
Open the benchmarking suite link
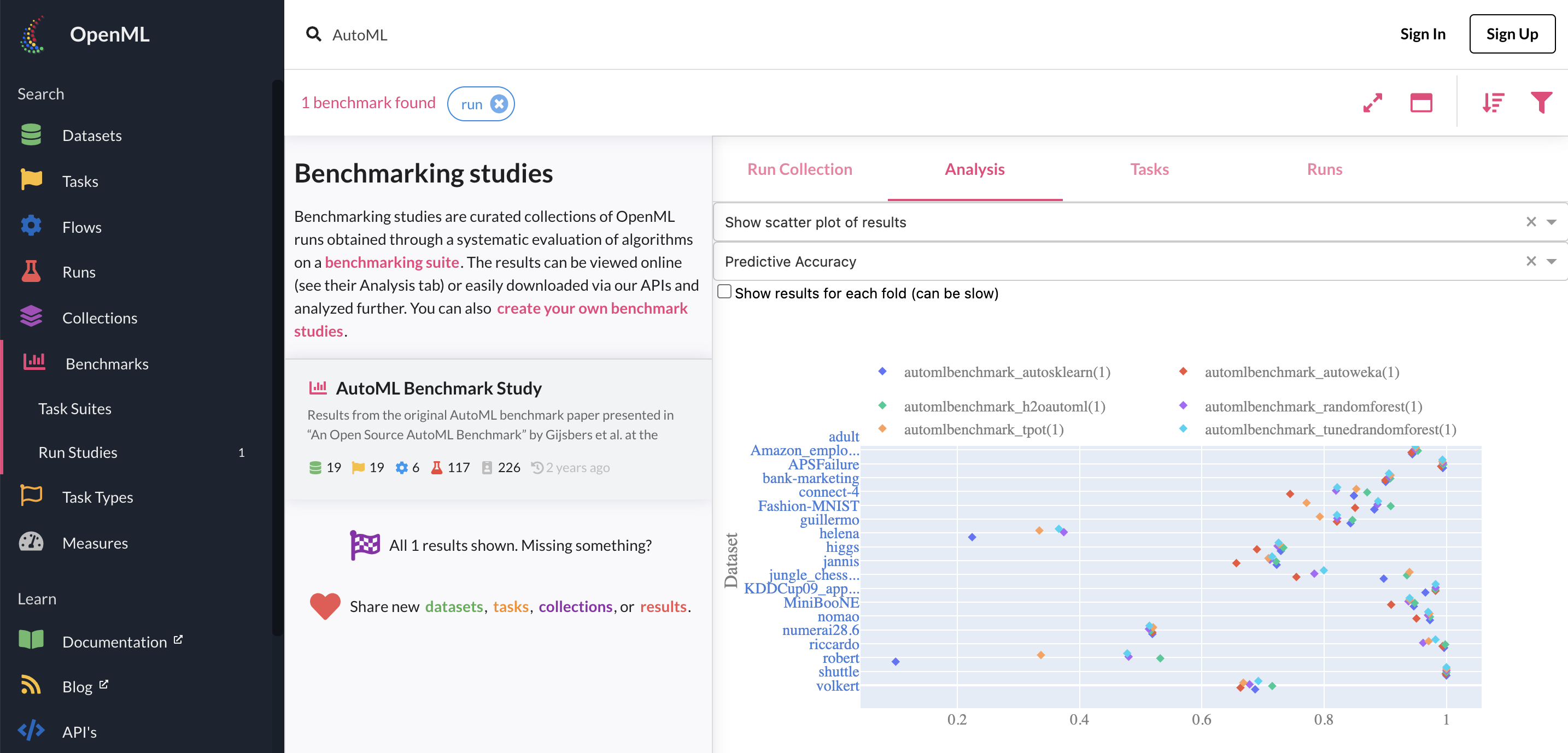pyautogui.click(x=391, y=262)
